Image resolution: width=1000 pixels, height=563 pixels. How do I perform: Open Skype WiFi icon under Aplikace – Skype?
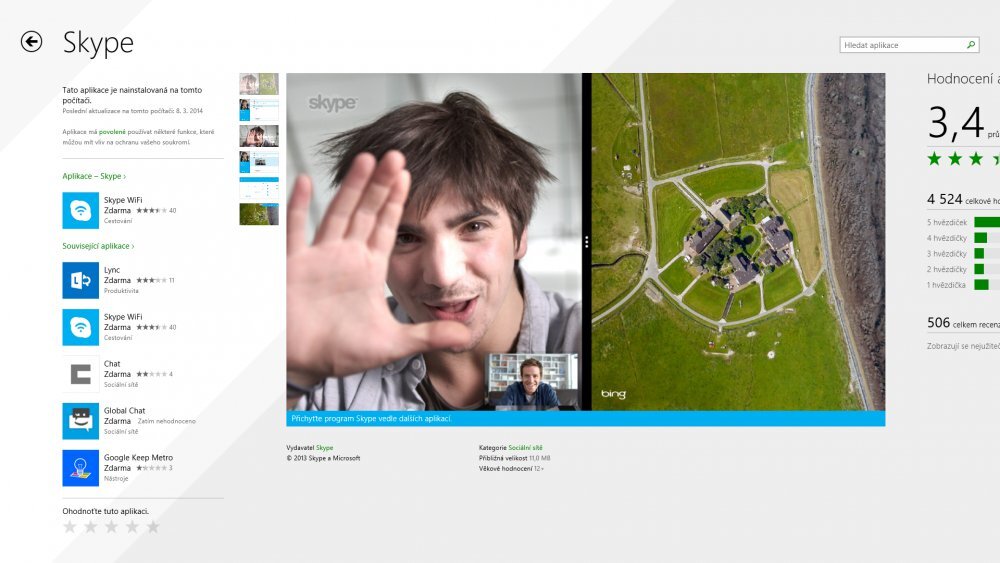click(80, 210)
